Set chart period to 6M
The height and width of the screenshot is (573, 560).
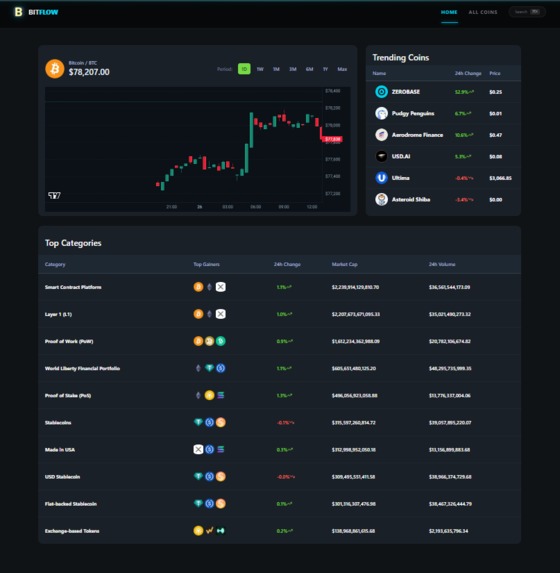point(309,69)
